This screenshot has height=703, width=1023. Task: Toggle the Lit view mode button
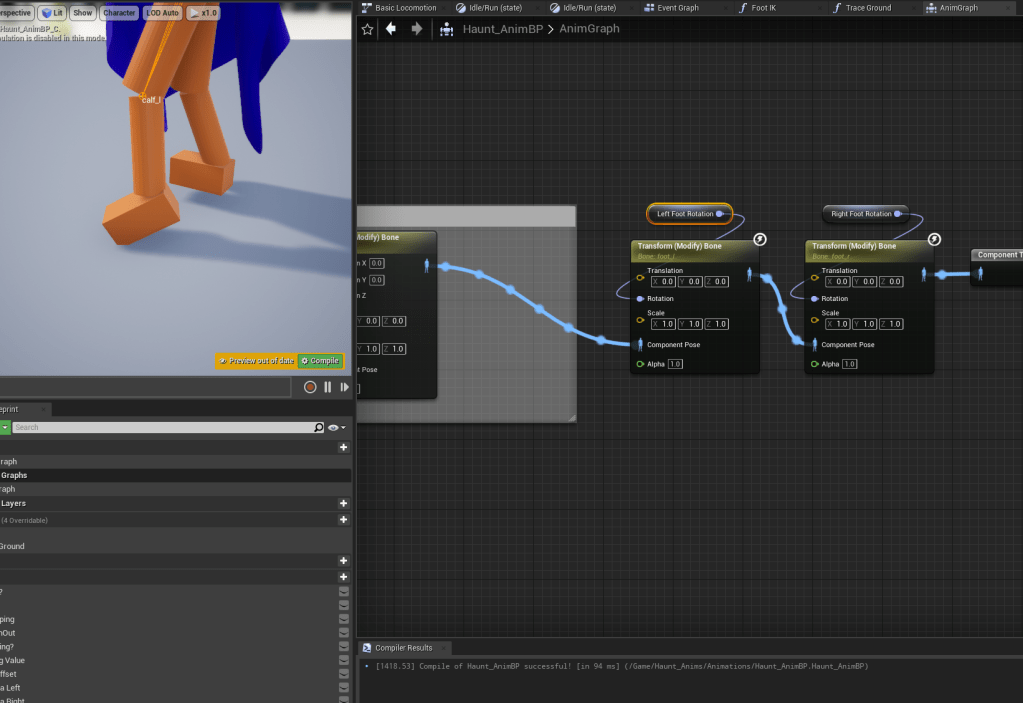pyautogui.click(x=53, y=13)
